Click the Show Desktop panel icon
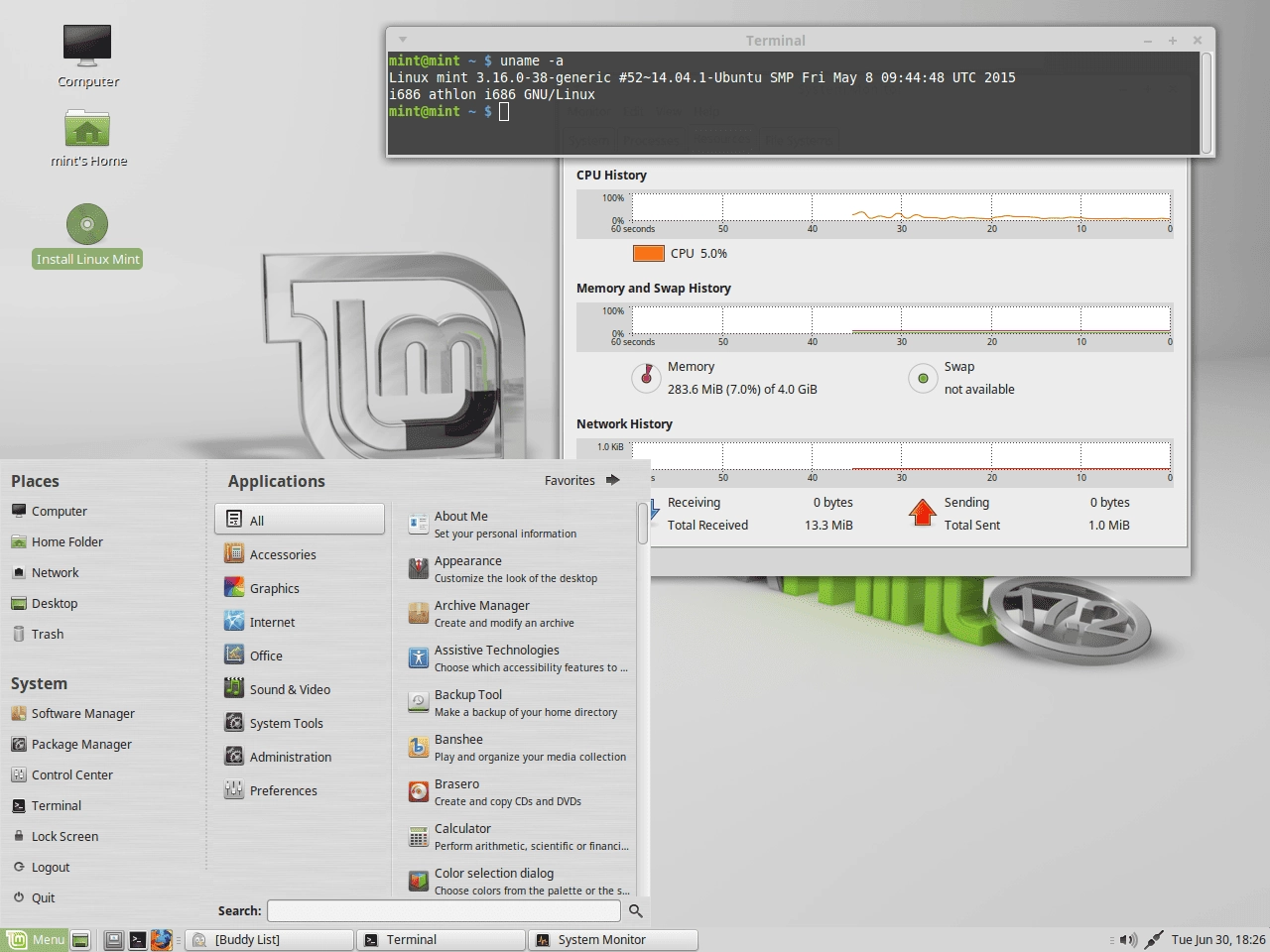This screenshot has width=1270, height=952. coord(81,939)
